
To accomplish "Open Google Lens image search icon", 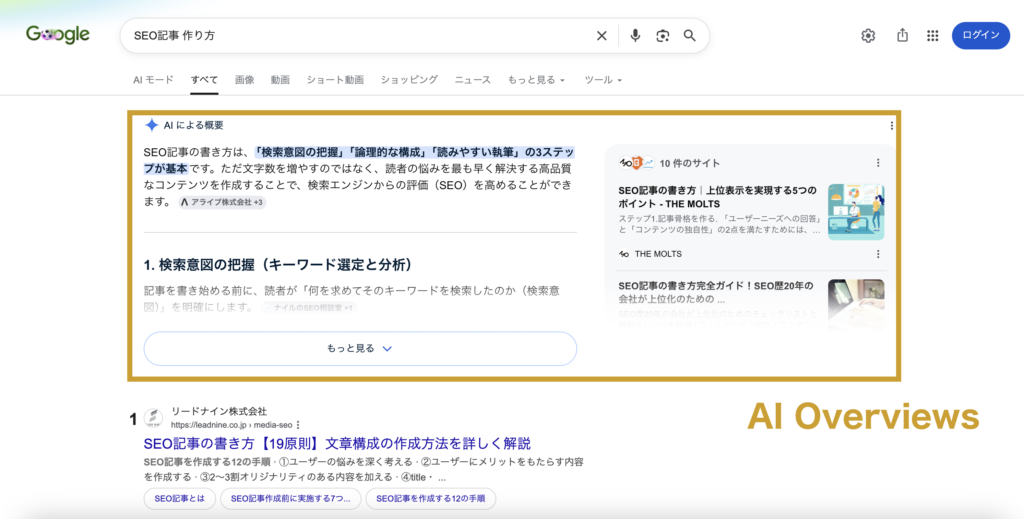I will click(x=663, y=36).
